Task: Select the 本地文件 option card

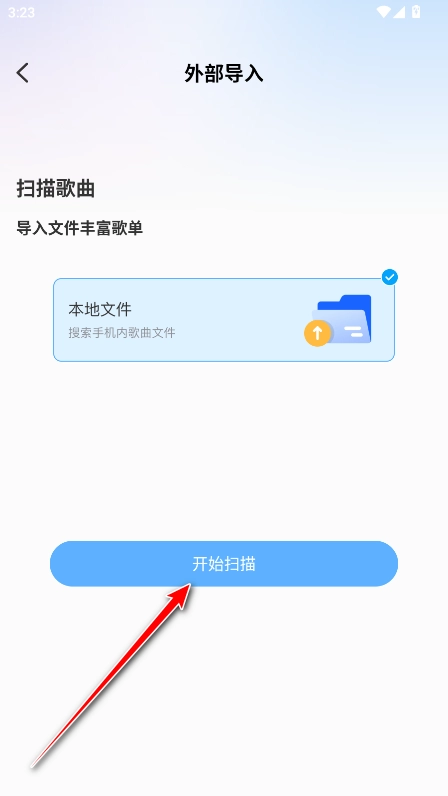Action: [223, 320]
